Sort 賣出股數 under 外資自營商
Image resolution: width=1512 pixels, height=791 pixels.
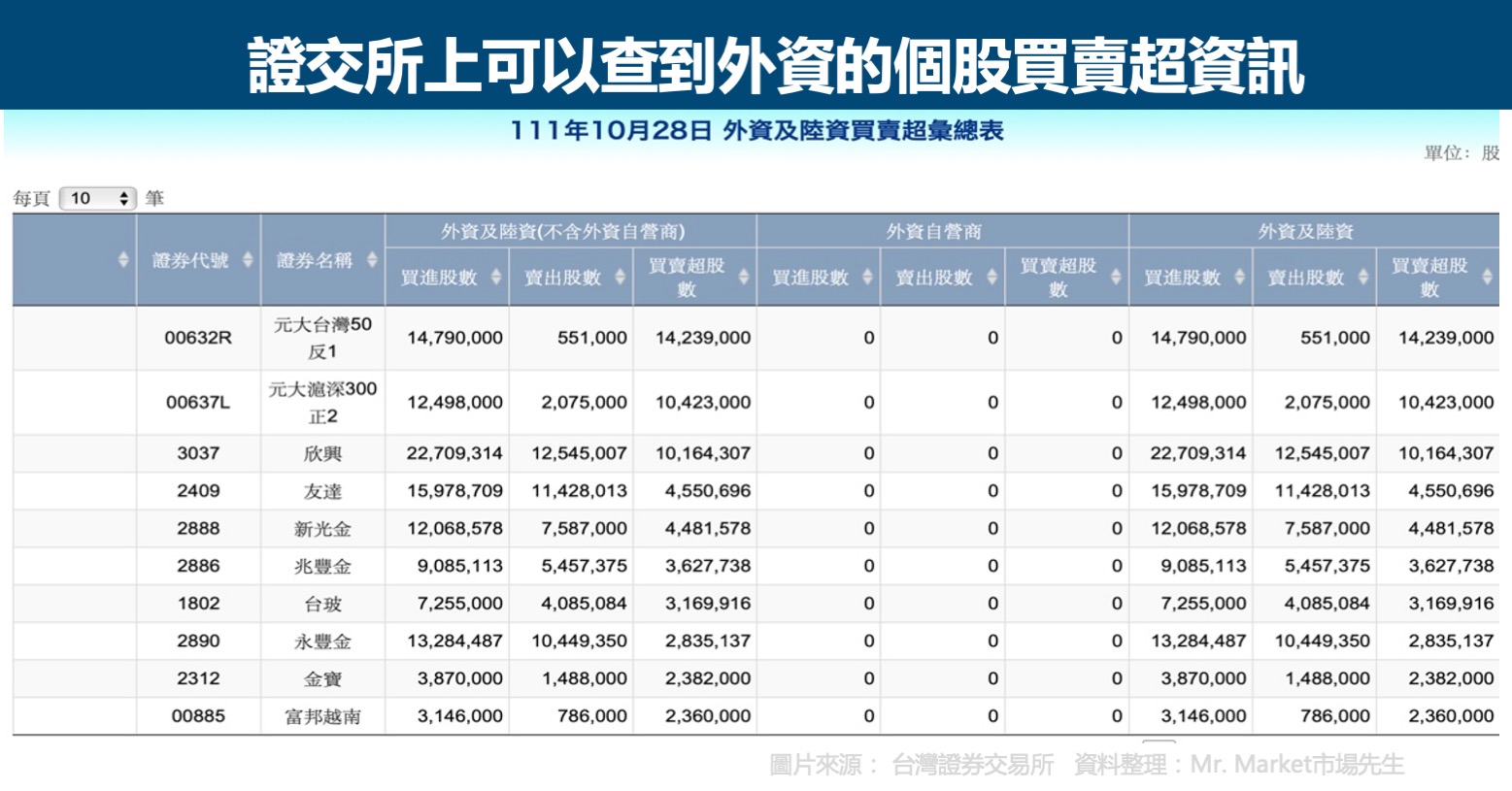coord(992,278)
